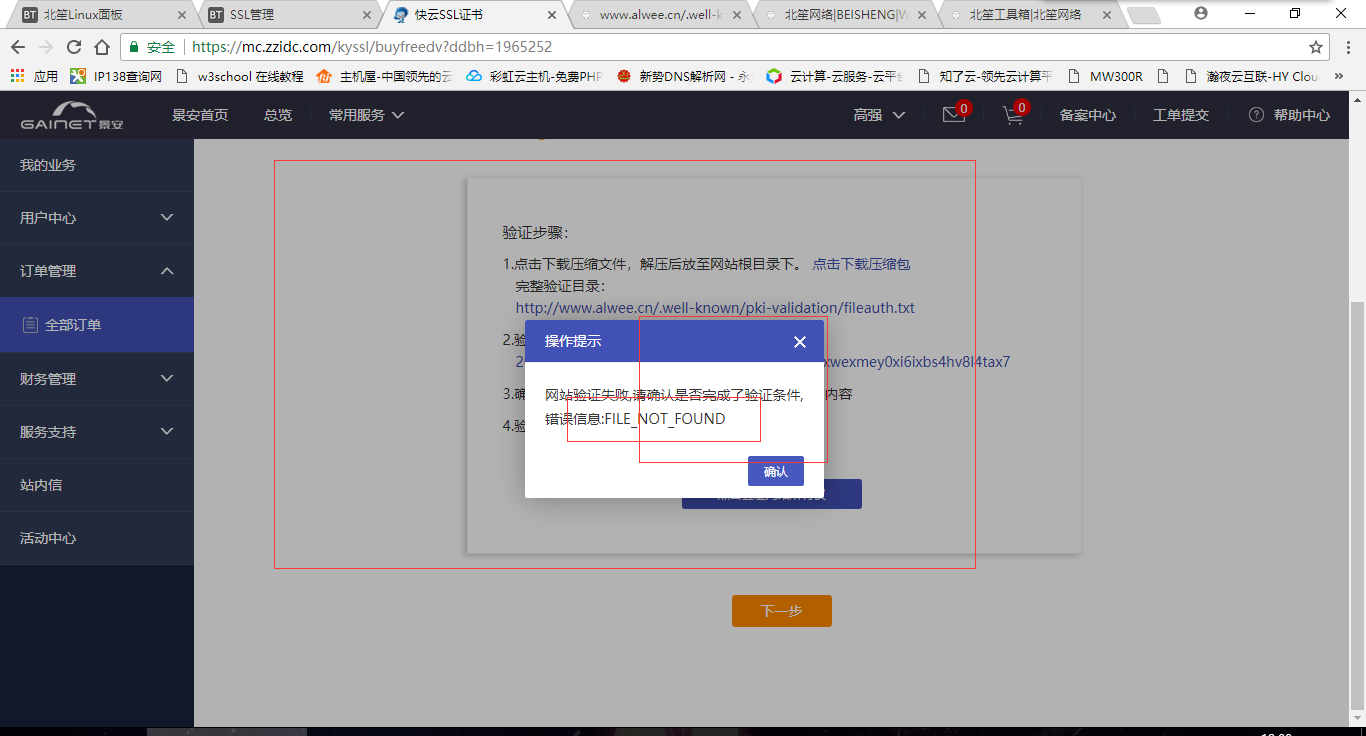Open the 新势DNS解析网 bookmark
1366x736 pixels.
[684, 76]
